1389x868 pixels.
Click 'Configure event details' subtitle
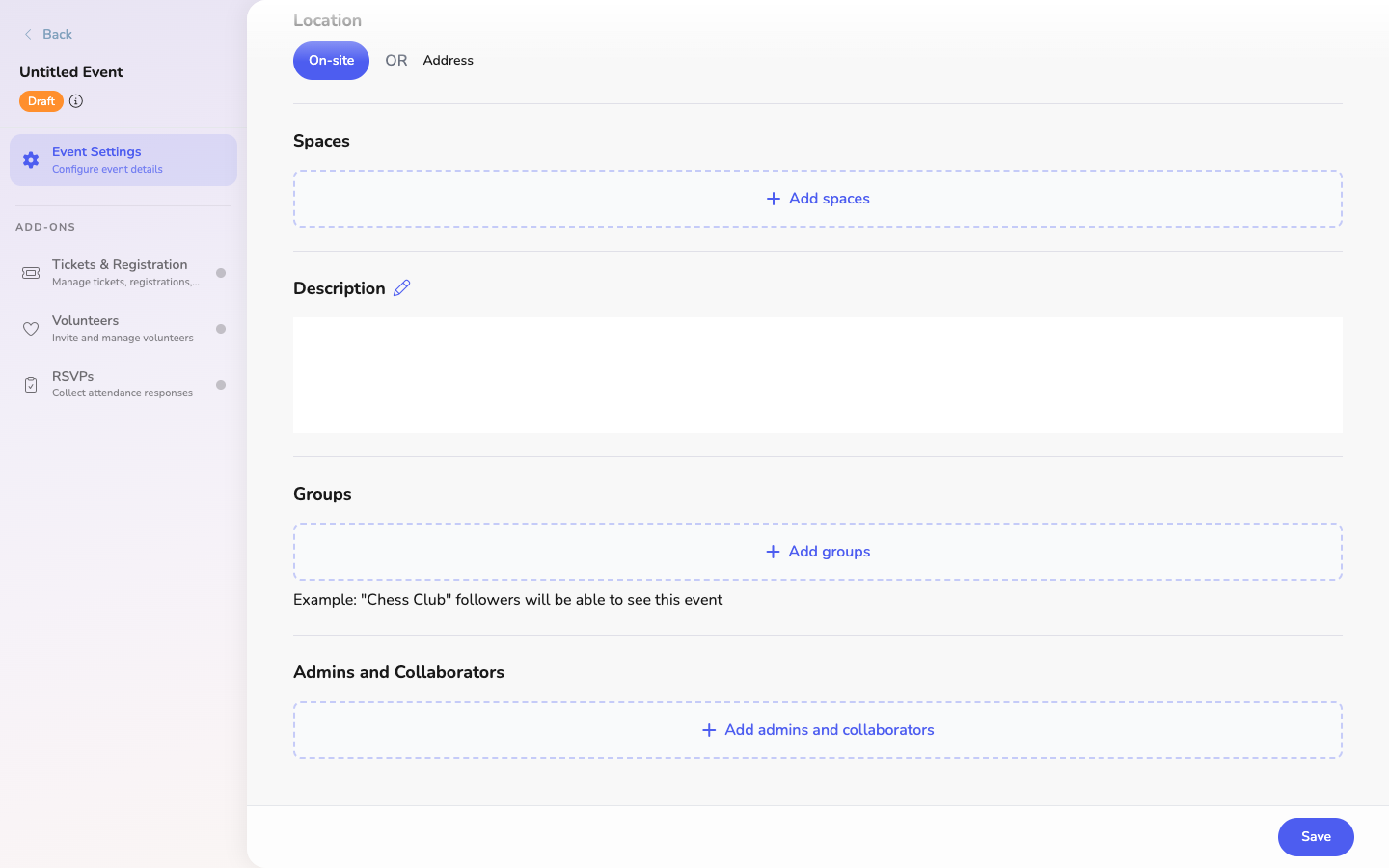(107, 170)
